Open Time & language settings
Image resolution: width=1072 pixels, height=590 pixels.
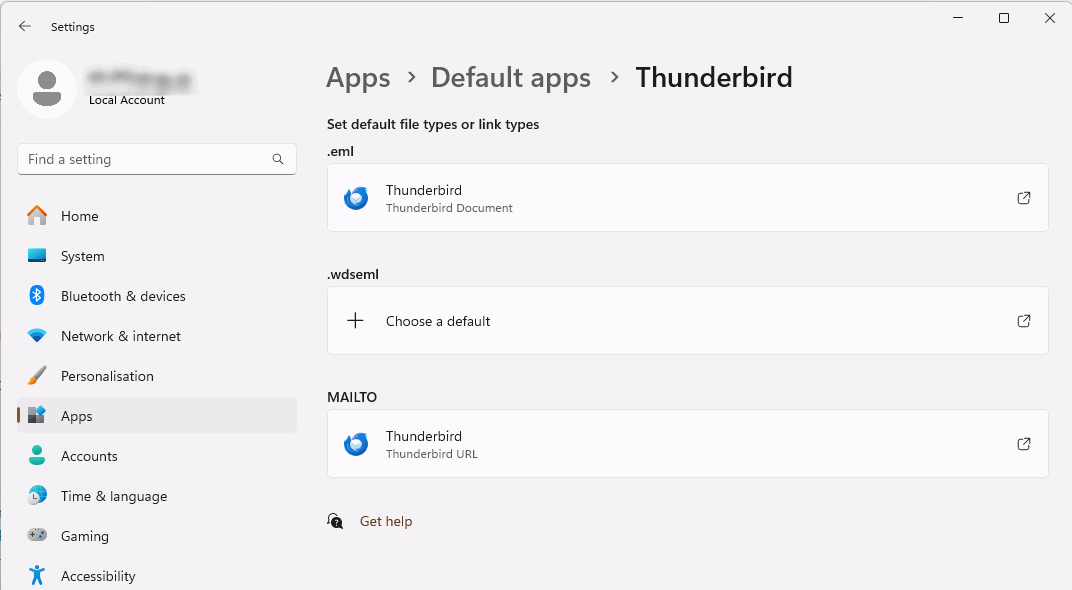coord(157,496)
